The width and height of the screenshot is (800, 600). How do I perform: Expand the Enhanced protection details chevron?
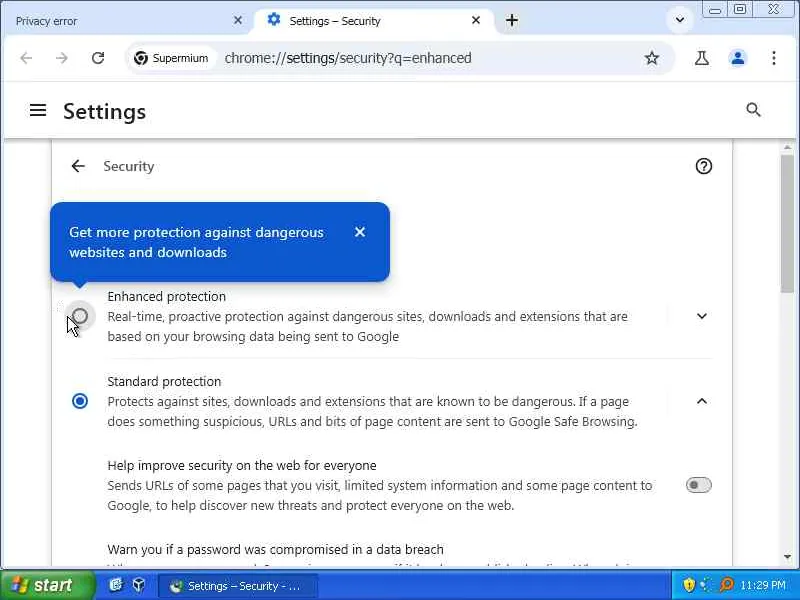702,316
